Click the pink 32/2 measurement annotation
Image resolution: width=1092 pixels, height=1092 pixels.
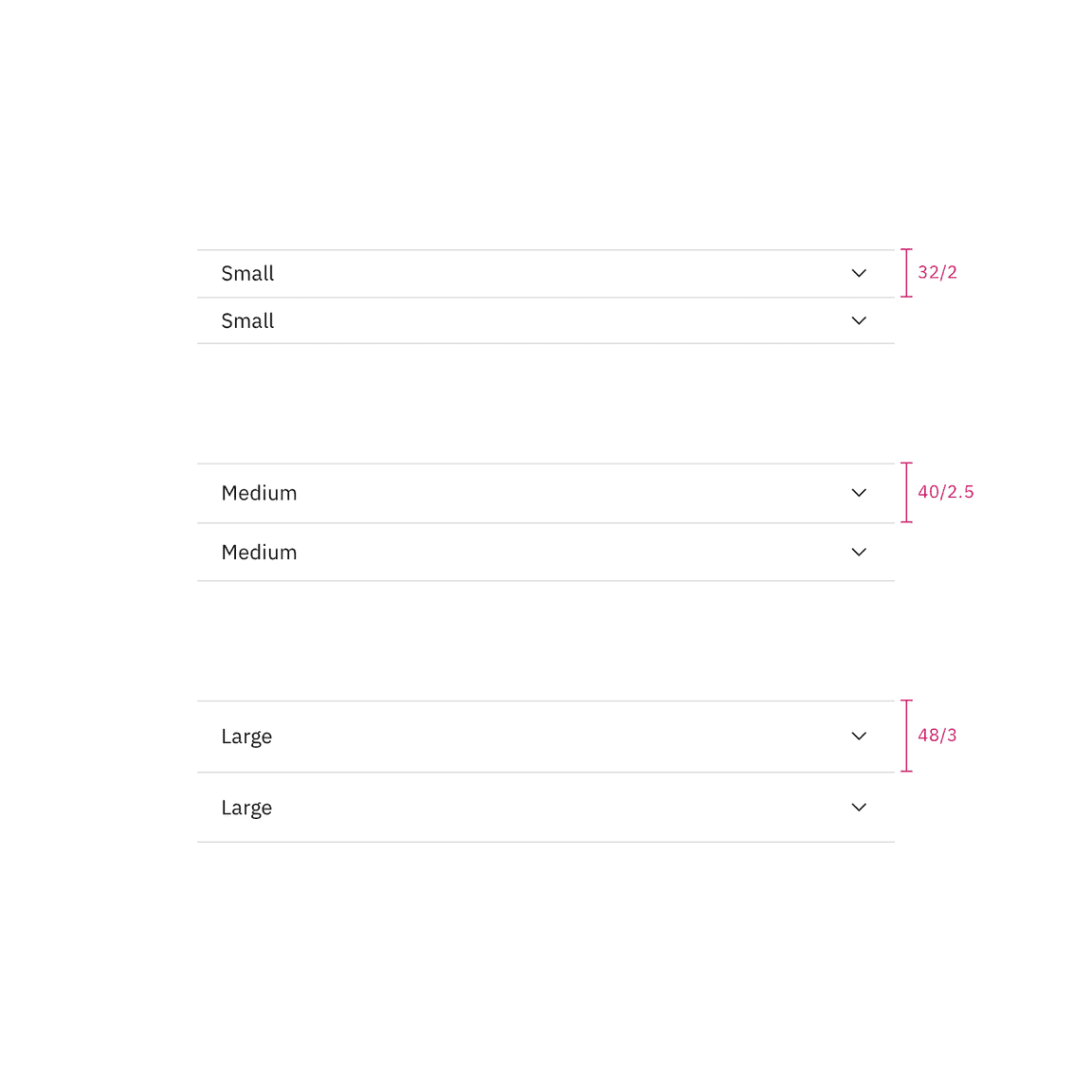pos(937,272)
